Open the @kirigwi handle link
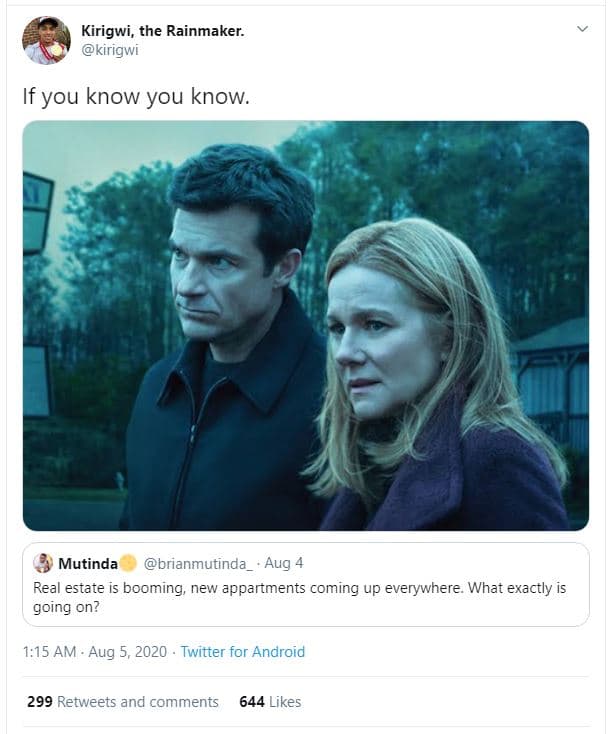Viewport: 613px width, 734px height. (109, 51)
